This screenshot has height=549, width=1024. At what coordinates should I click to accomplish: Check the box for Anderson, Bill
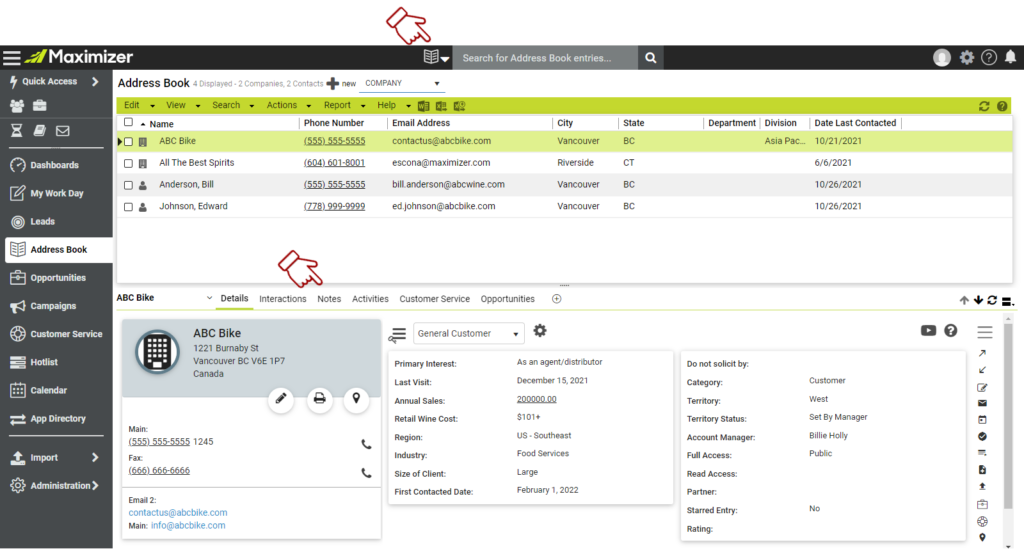coord(128,185)
